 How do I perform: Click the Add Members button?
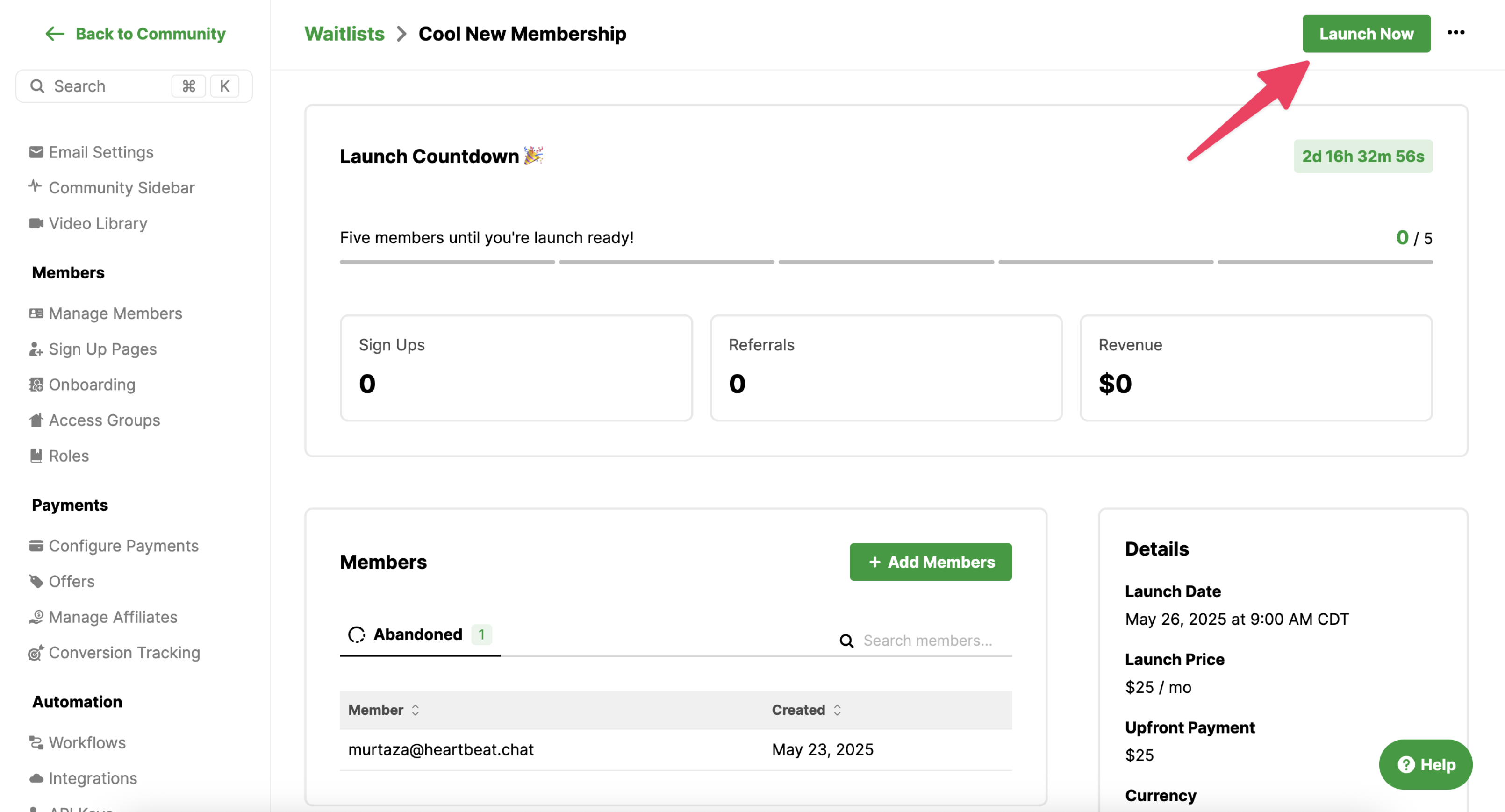(x=930, y=562)
